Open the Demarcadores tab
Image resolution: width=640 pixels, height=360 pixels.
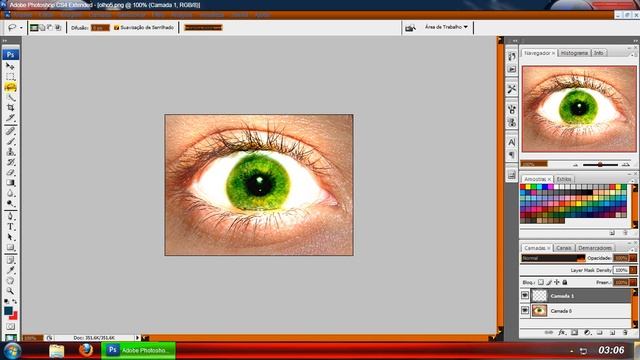(595, 248)
